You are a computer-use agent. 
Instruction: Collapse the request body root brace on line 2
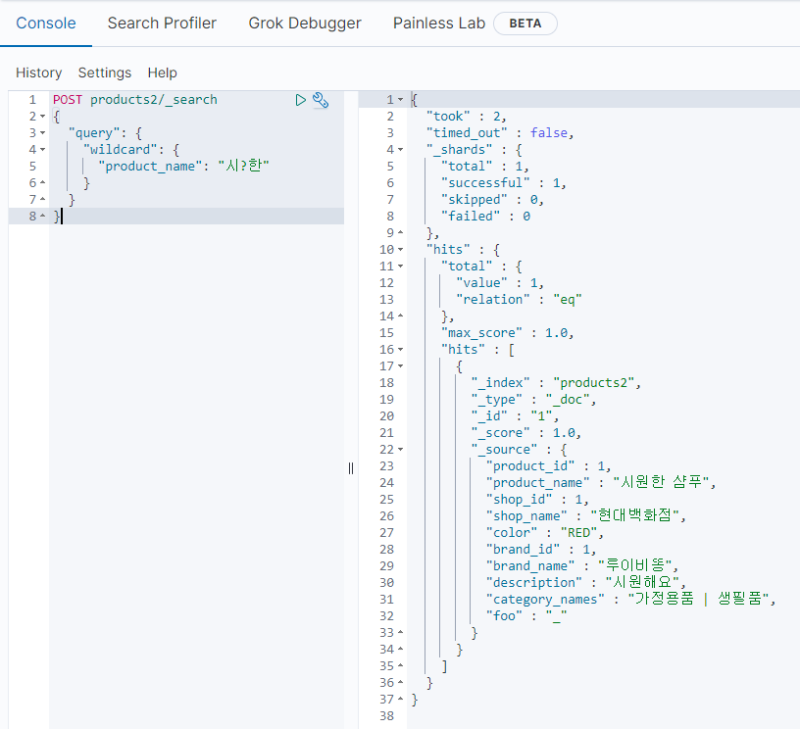point(43,117)
